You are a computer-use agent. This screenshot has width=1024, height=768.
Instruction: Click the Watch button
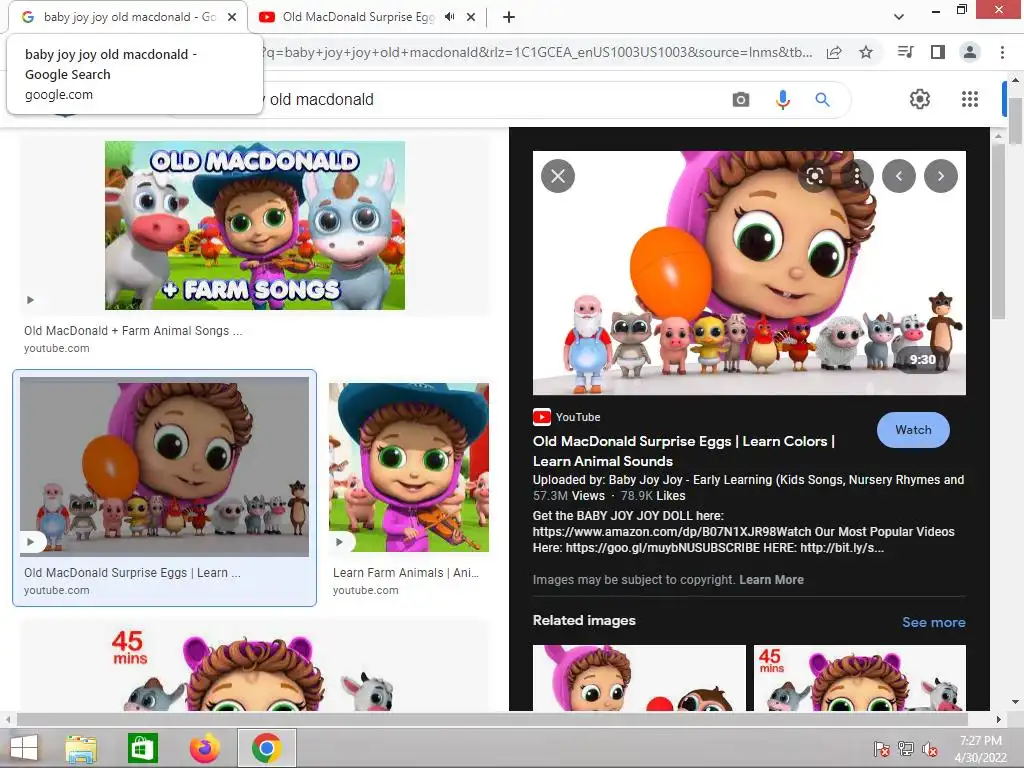(913, 430)
